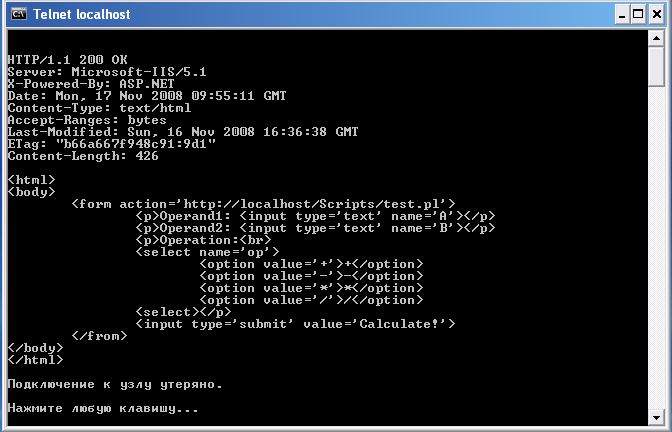Click the vertical scrollbar thumb
672x432 pixels.
coord(656,67)
